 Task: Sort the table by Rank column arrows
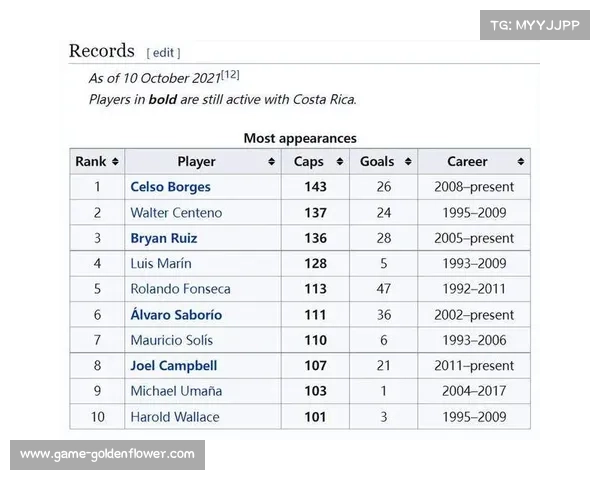click(115, 162)
